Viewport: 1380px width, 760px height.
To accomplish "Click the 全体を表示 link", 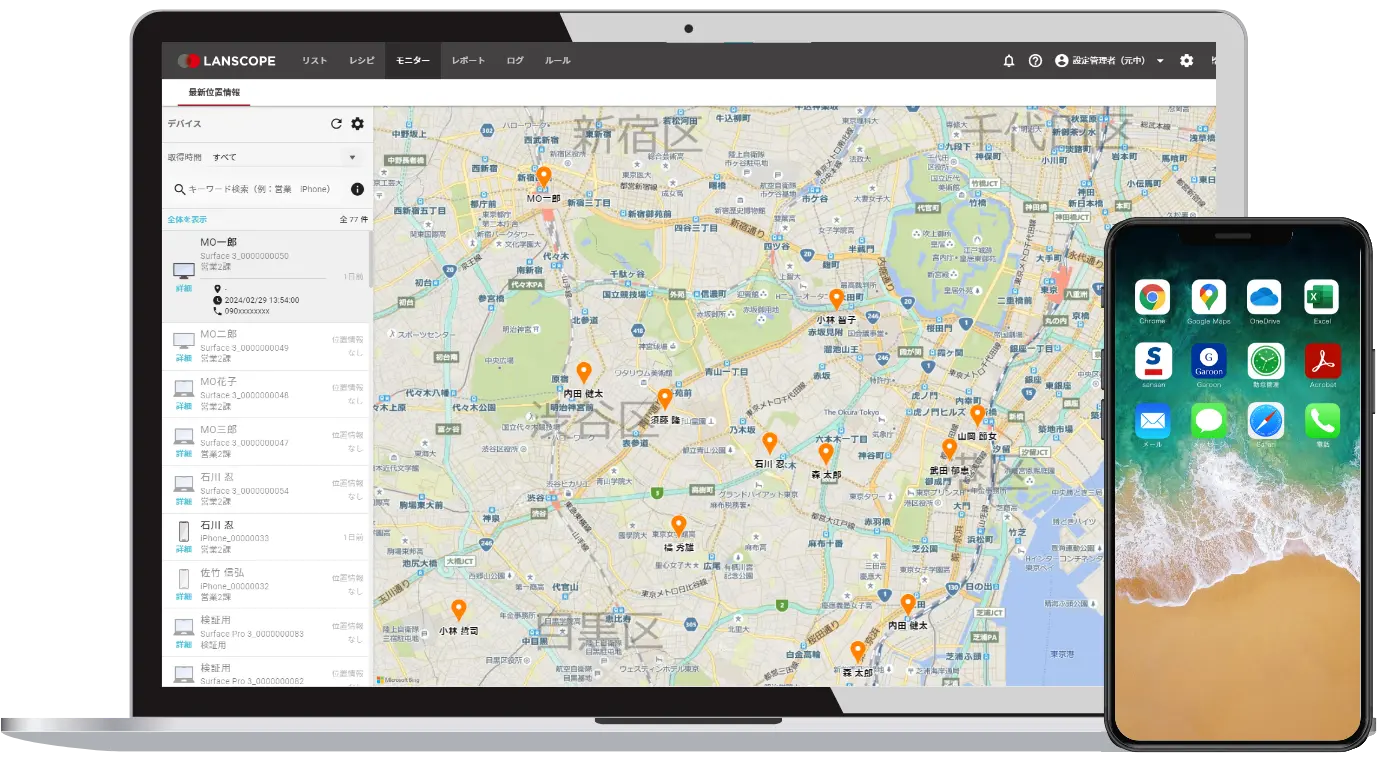I will [187, 219].
